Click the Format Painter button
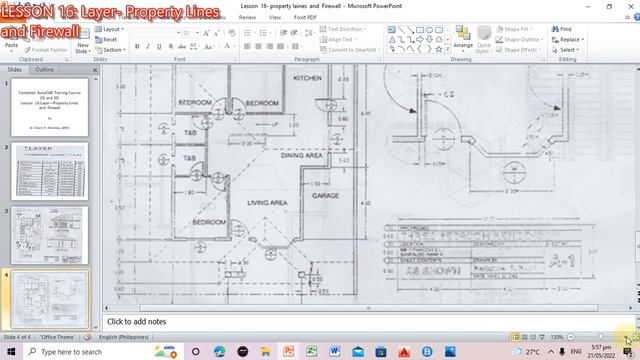640x360 pixels. [45, 50]
